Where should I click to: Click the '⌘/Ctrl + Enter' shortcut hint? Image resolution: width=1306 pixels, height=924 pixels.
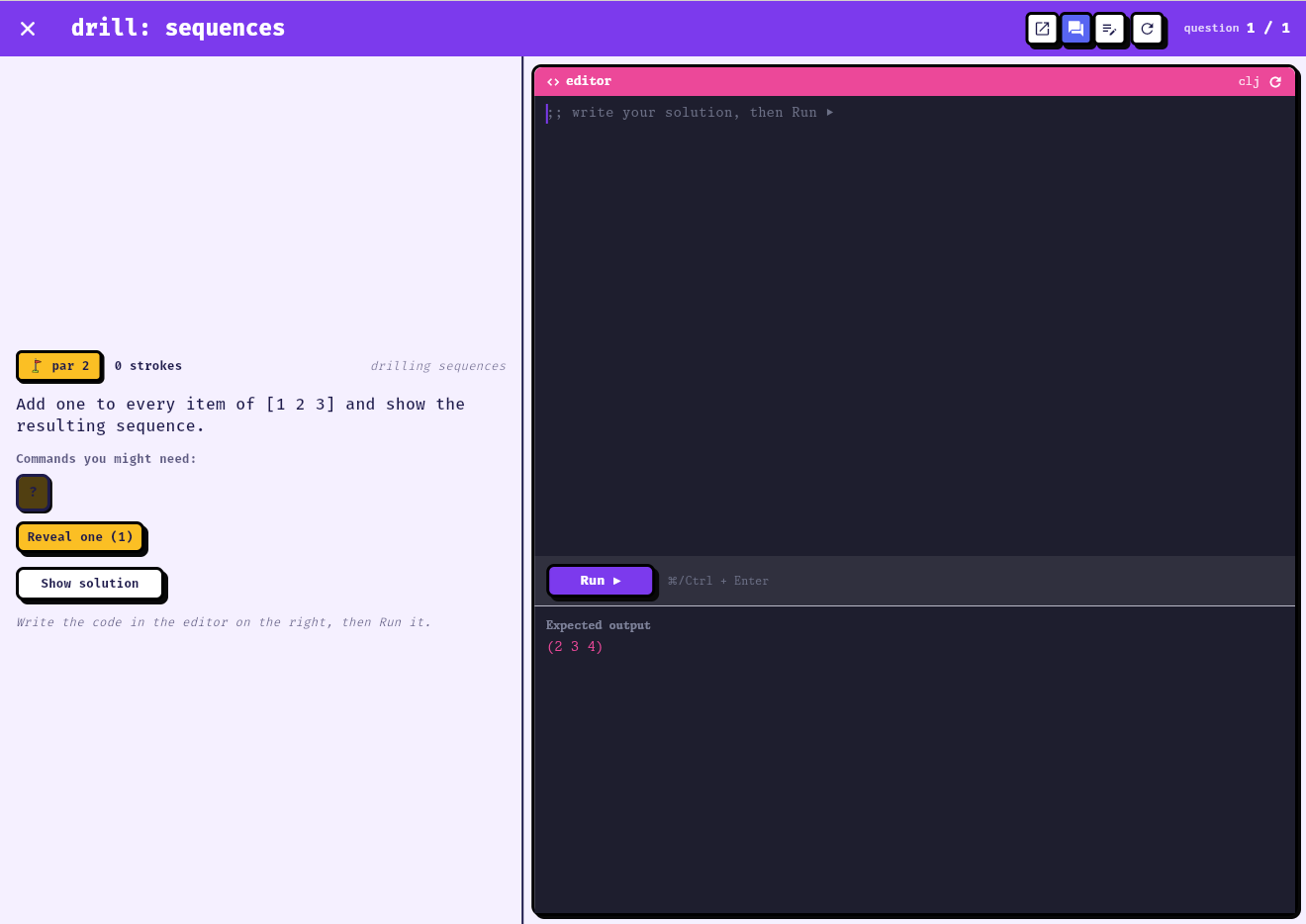tap(718, 581)
